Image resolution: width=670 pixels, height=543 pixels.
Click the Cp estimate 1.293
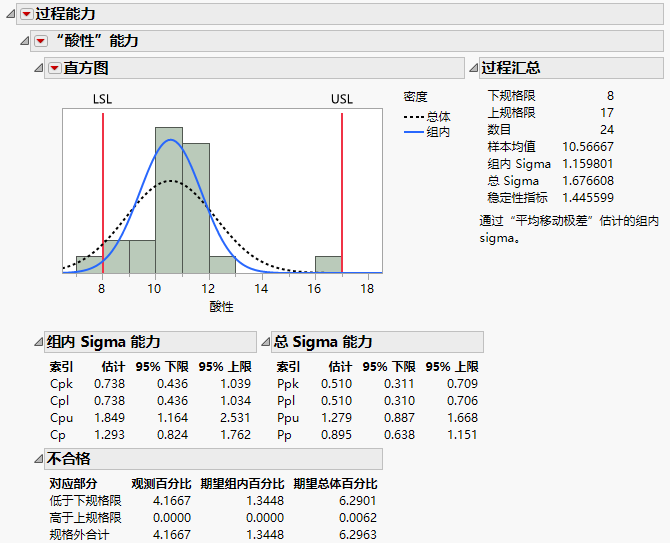pyautogui.click(x=109, y=434)
